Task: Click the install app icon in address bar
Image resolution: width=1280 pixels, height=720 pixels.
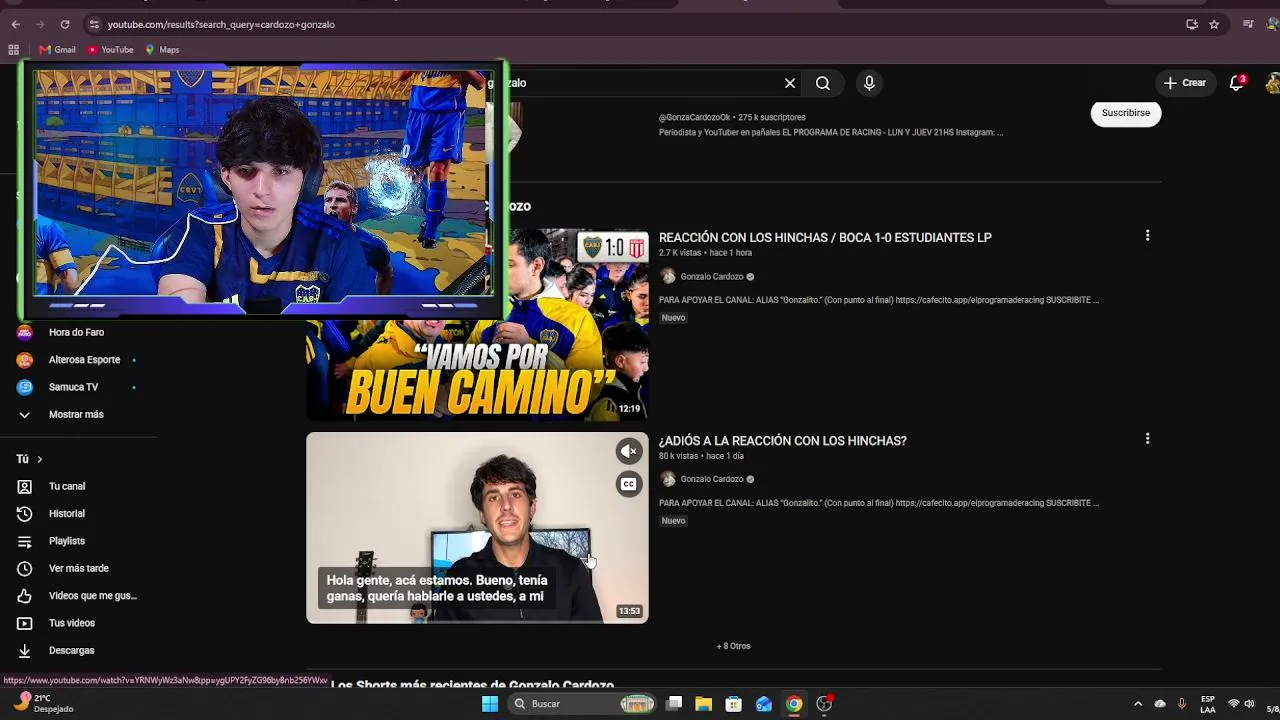Action: (x=1191, y=24)
